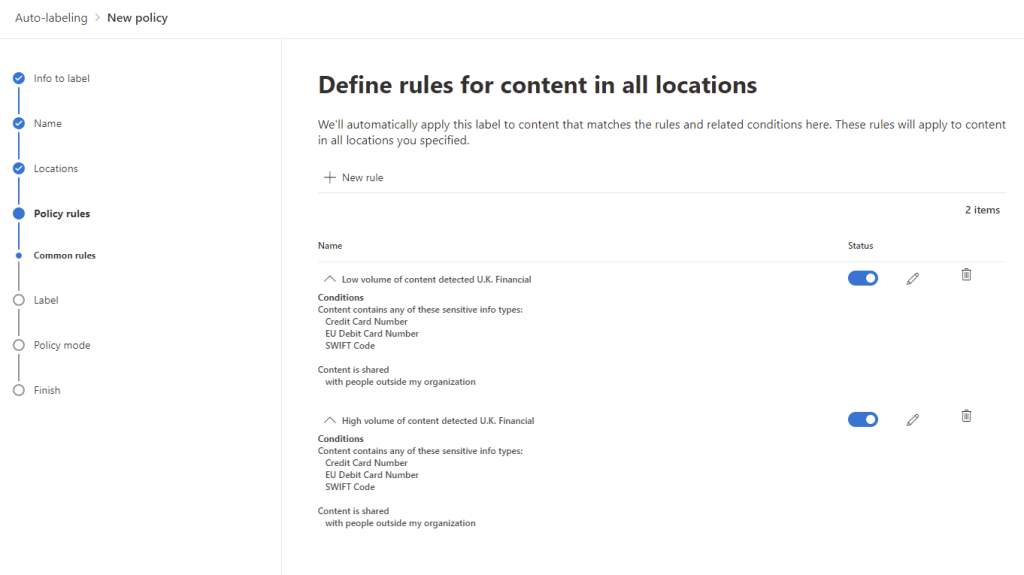Sort by the Name column header

click(330, 245)
